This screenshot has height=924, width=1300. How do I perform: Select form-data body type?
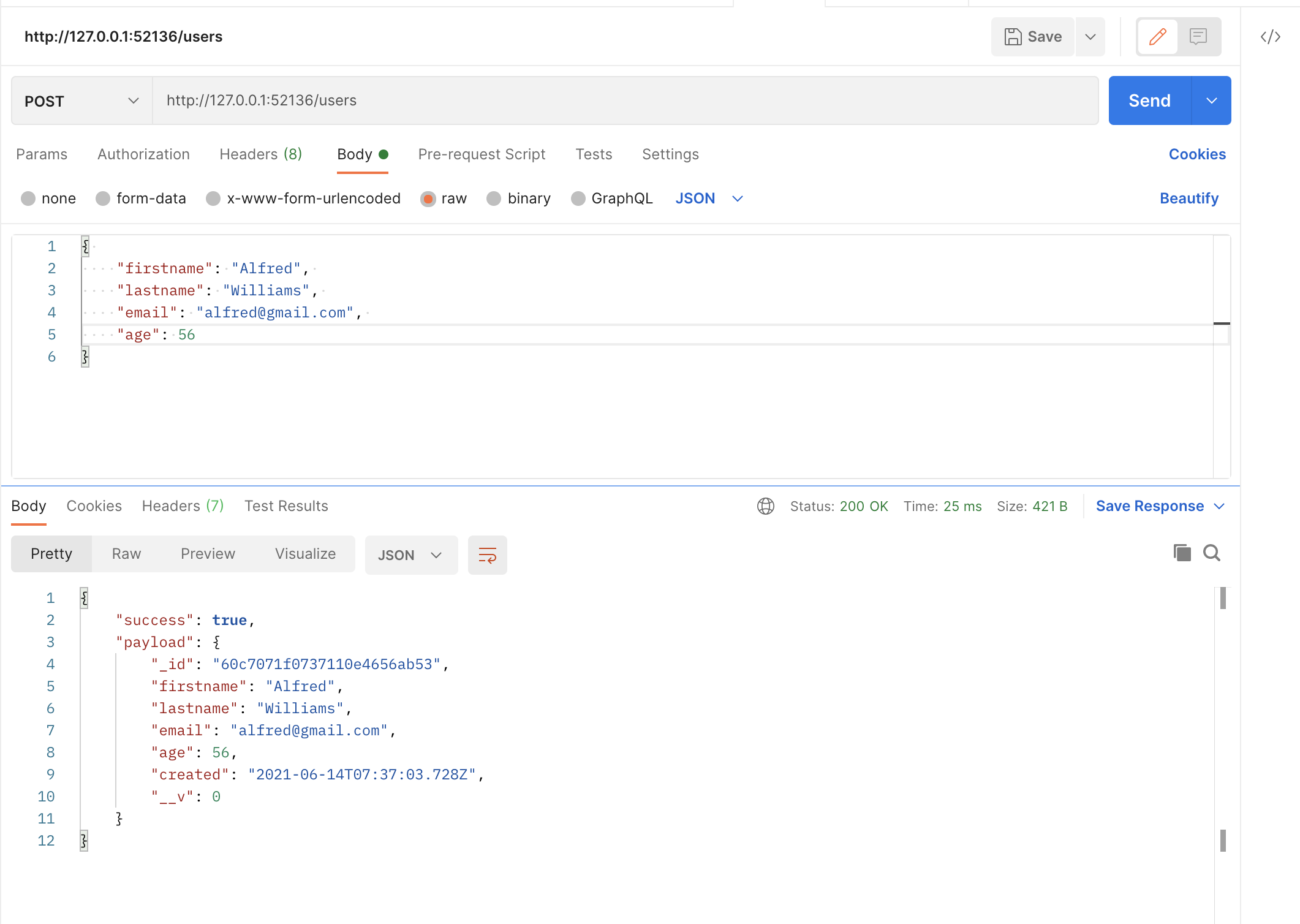coord(141,199)
